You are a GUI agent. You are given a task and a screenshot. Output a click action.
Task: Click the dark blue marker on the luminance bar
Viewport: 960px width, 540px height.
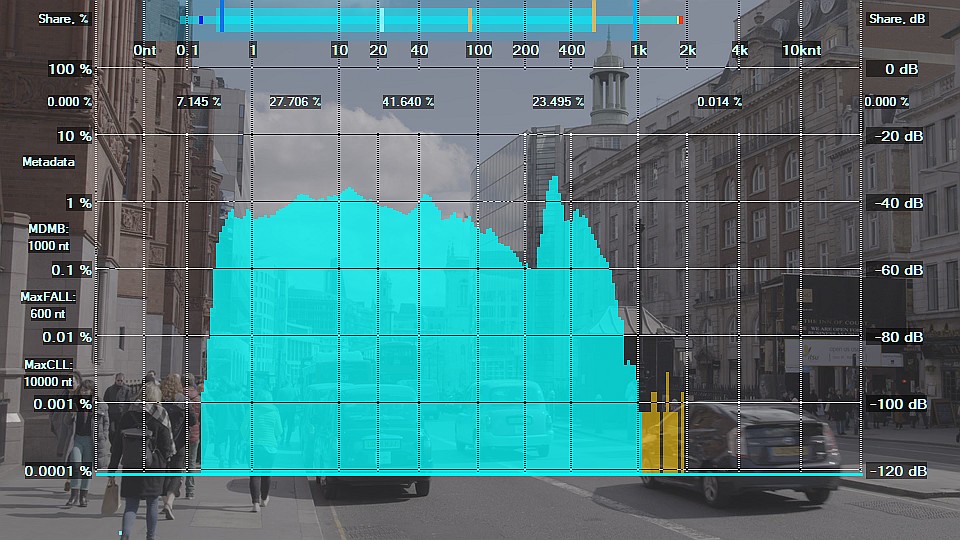[201, 20]
